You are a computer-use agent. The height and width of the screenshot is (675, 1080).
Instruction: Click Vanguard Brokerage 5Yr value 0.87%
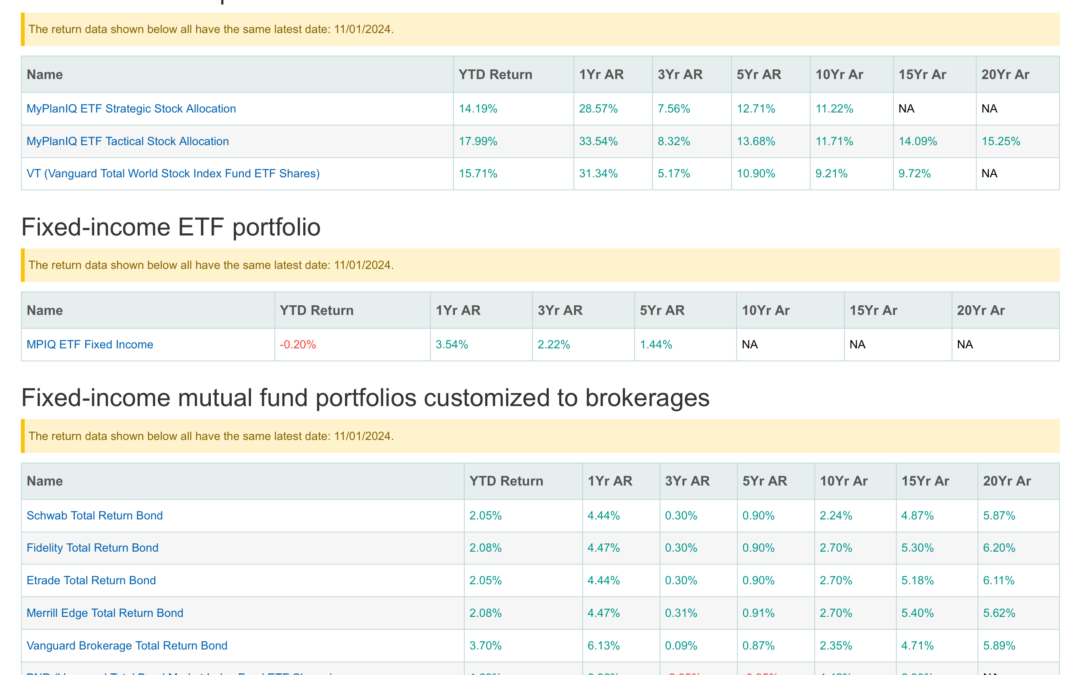(x=758, y=645)
